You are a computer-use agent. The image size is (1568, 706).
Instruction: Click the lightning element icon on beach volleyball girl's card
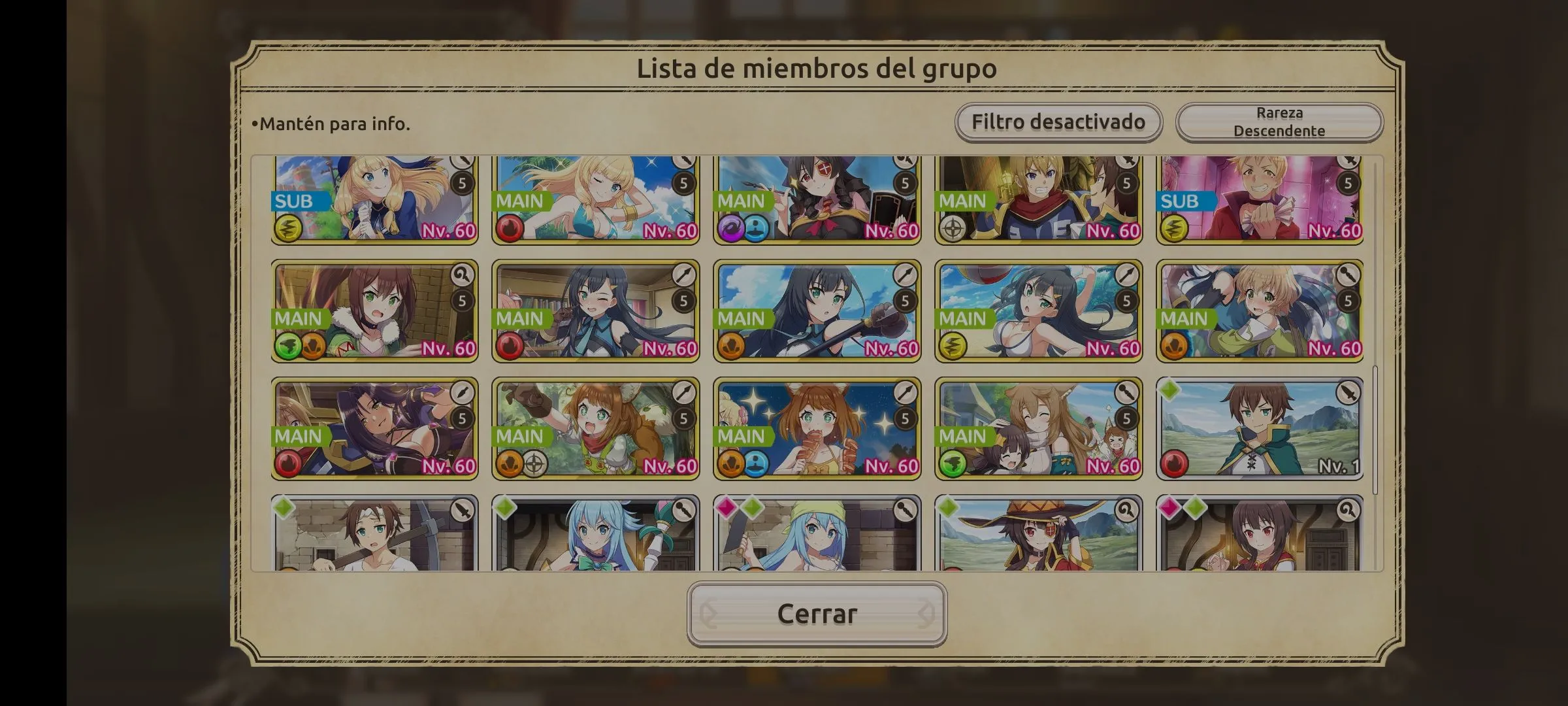(x=953, y=347)
